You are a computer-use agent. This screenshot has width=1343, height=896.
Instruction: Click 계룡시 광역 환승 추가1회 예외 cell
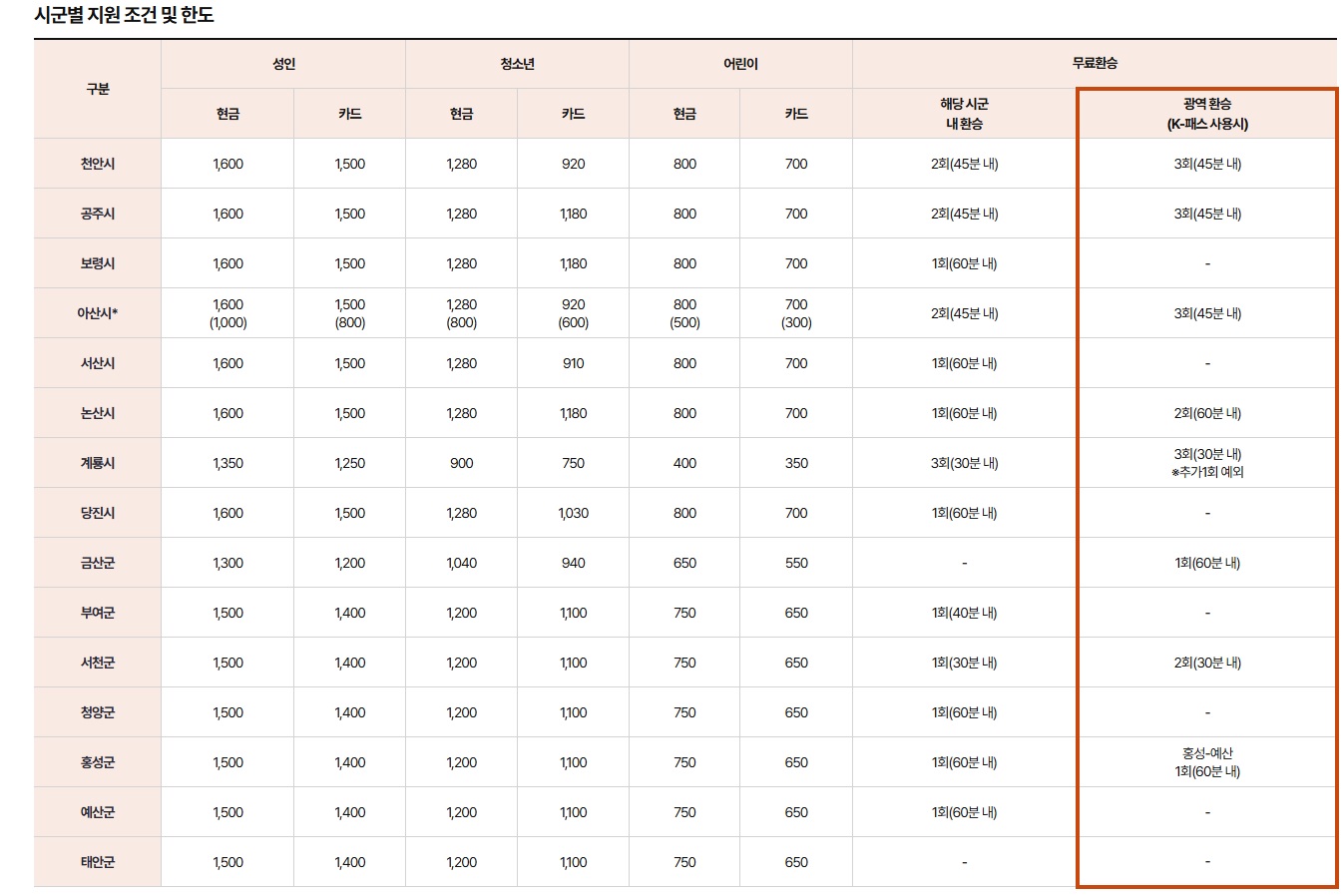click(1207, 463)
